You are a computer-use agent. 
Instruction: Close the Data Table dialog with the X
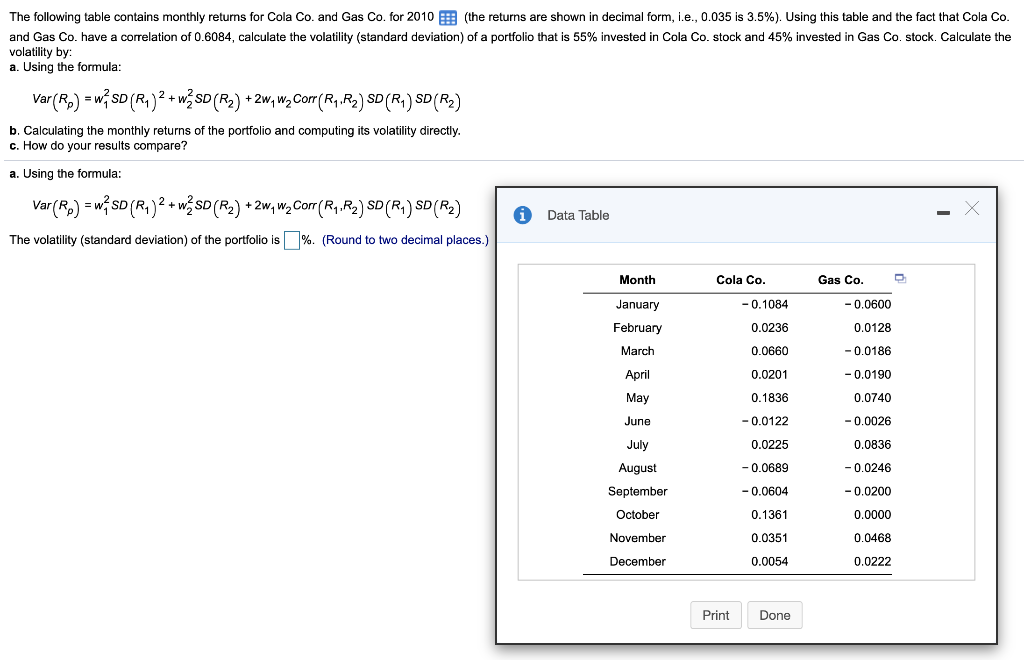972,208
